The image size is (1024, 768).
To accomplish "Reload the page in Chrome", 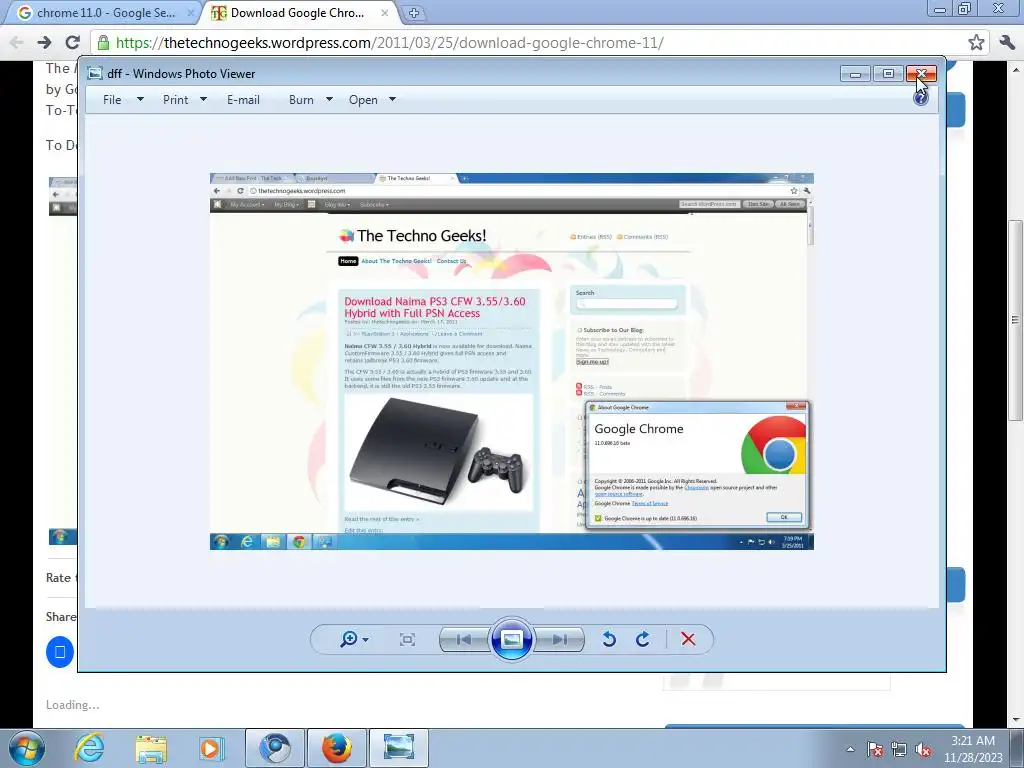I will [x=72, y=42].
